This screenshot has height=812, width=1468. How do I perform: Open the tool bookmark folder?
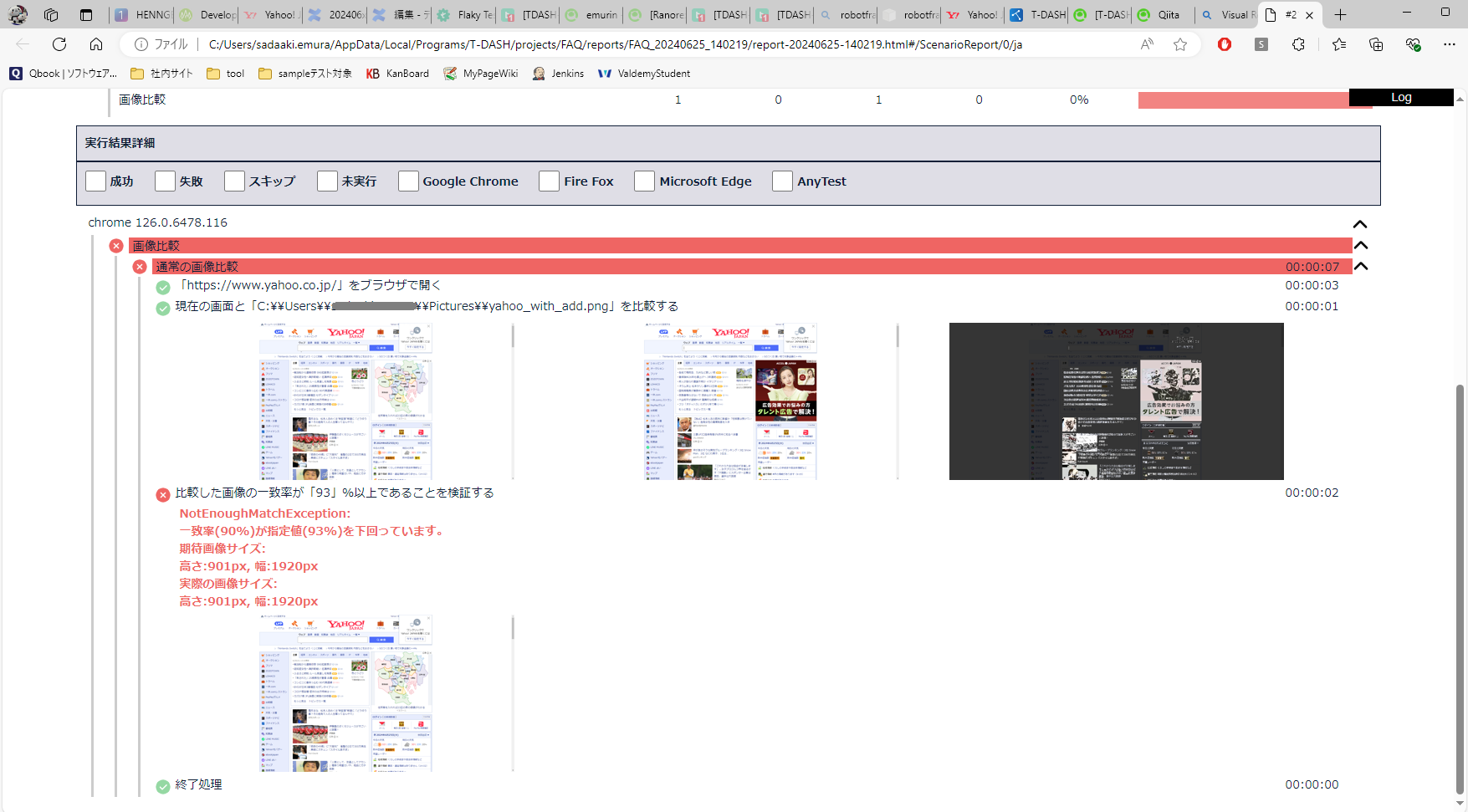[x=226, y=74]
